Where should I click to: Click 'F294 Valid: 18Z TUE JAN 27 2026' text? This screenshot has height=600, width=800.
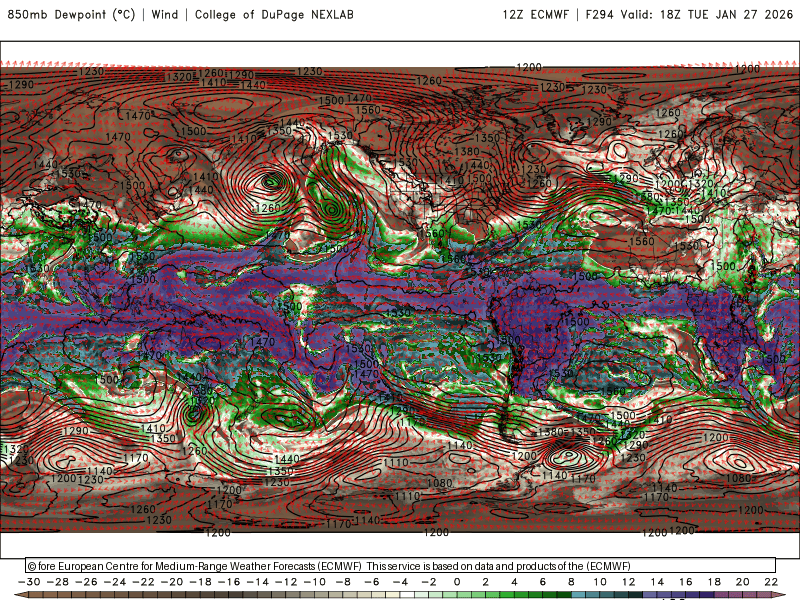tap(689, 14)
